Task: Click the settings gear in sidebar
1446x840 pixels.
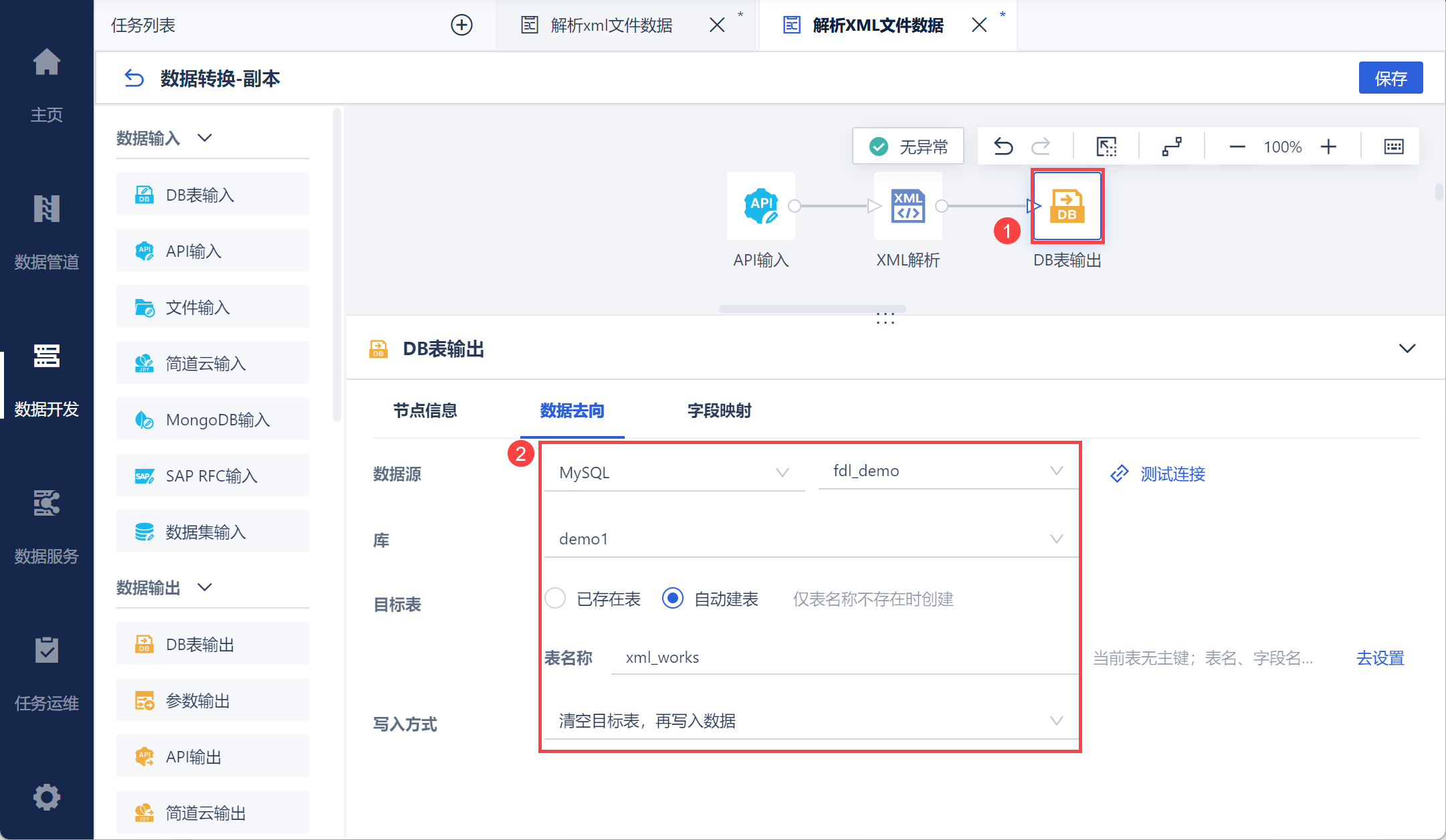Action: point(47,797)
